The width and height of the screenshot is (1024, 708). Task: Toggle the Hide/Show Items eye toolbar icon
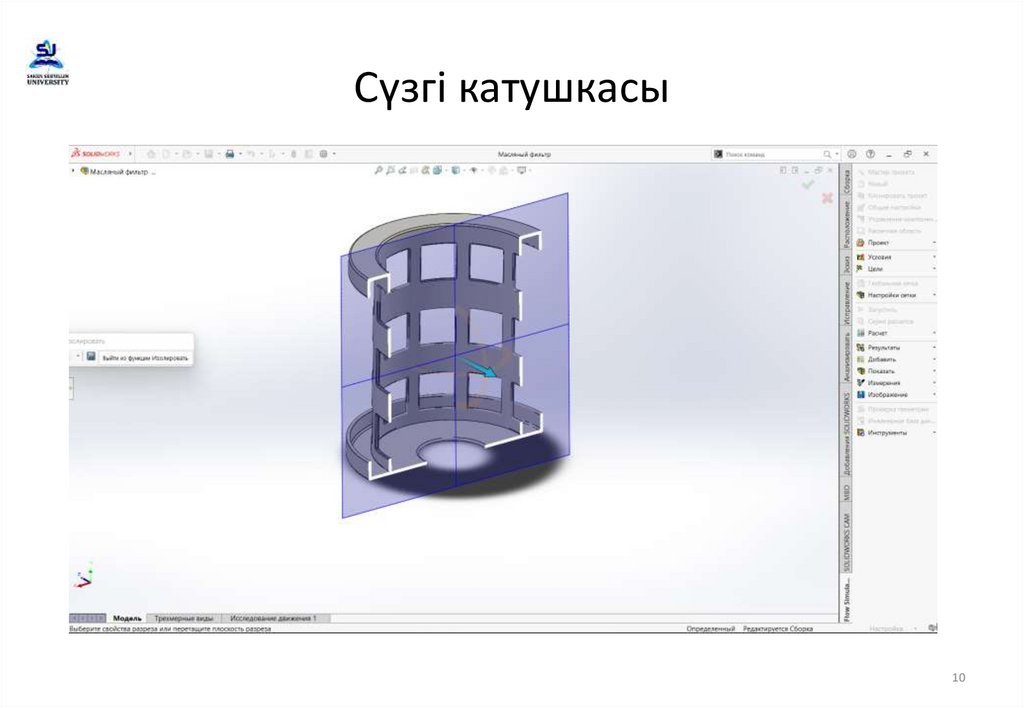click(474, 170)
